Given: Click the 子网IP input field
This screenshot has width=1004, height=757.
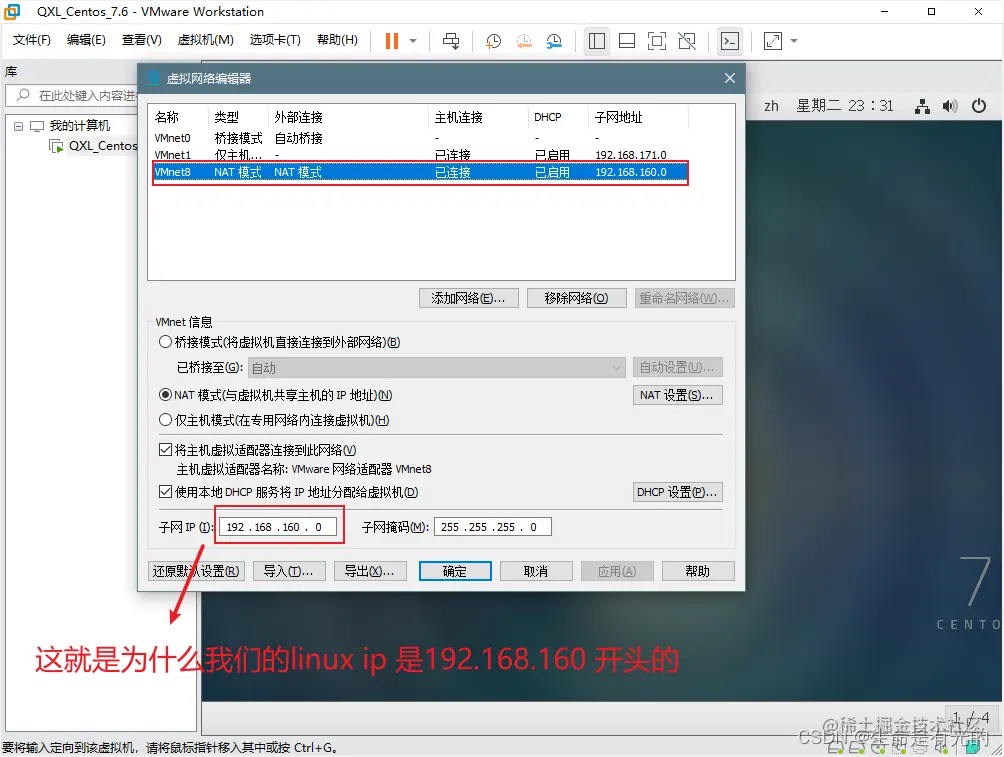Looking at the screenshot, I should pos(278,526).
